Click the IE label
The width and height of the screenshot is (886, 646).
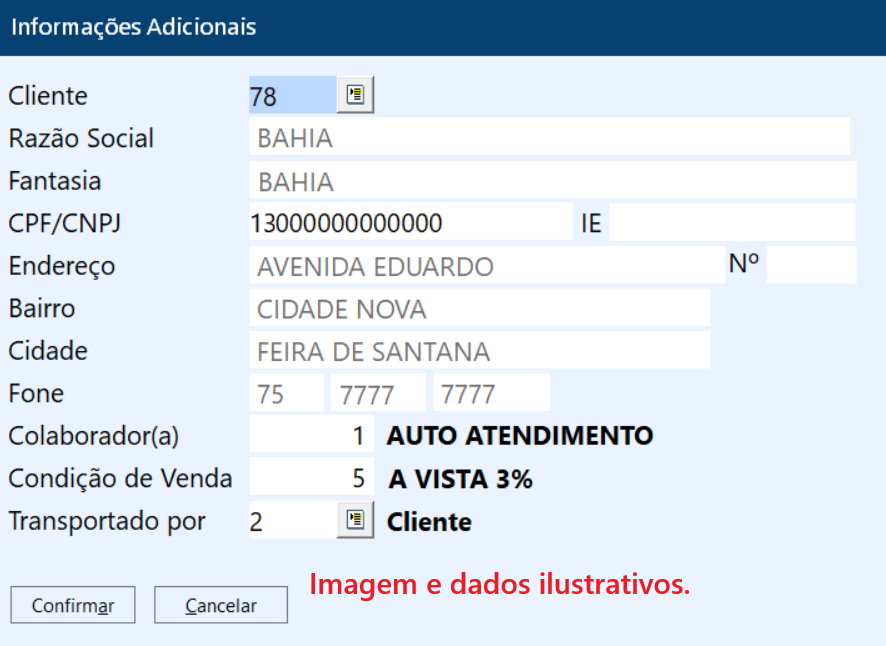591,223
